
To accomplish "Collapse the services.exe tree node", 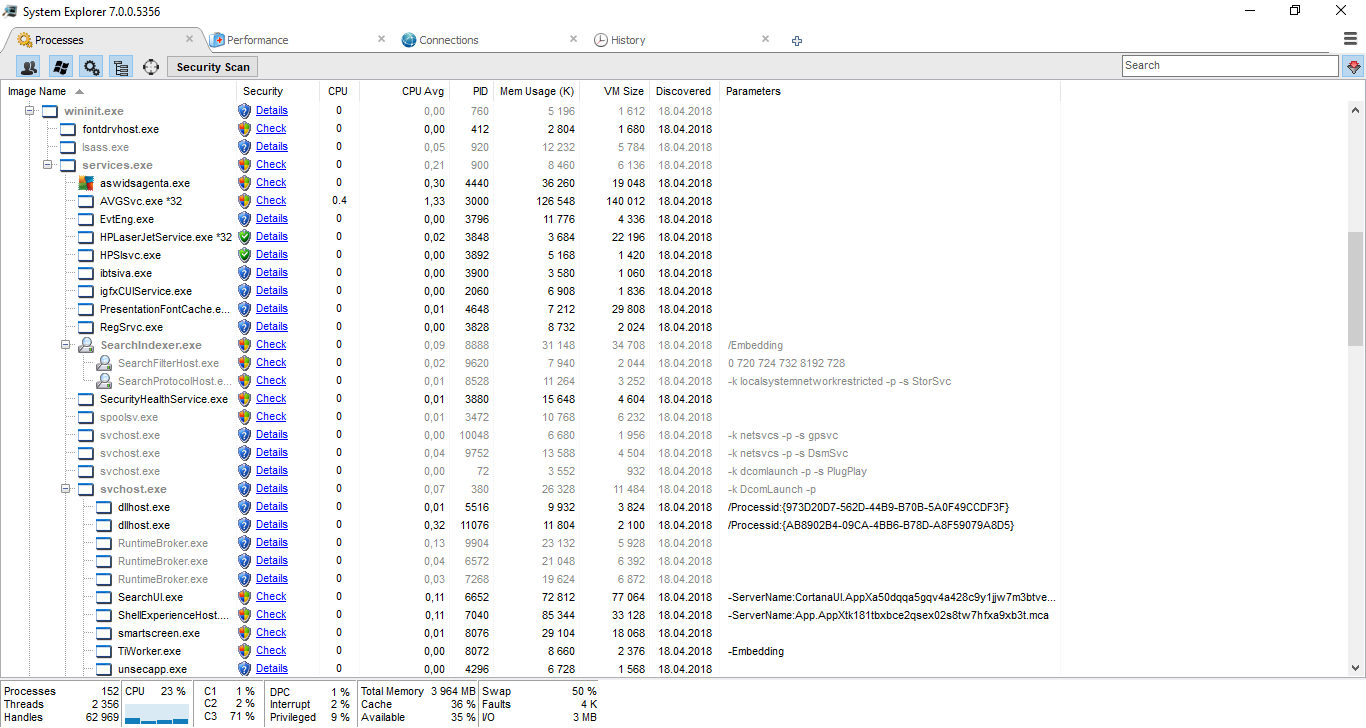I will coord(47,165).
